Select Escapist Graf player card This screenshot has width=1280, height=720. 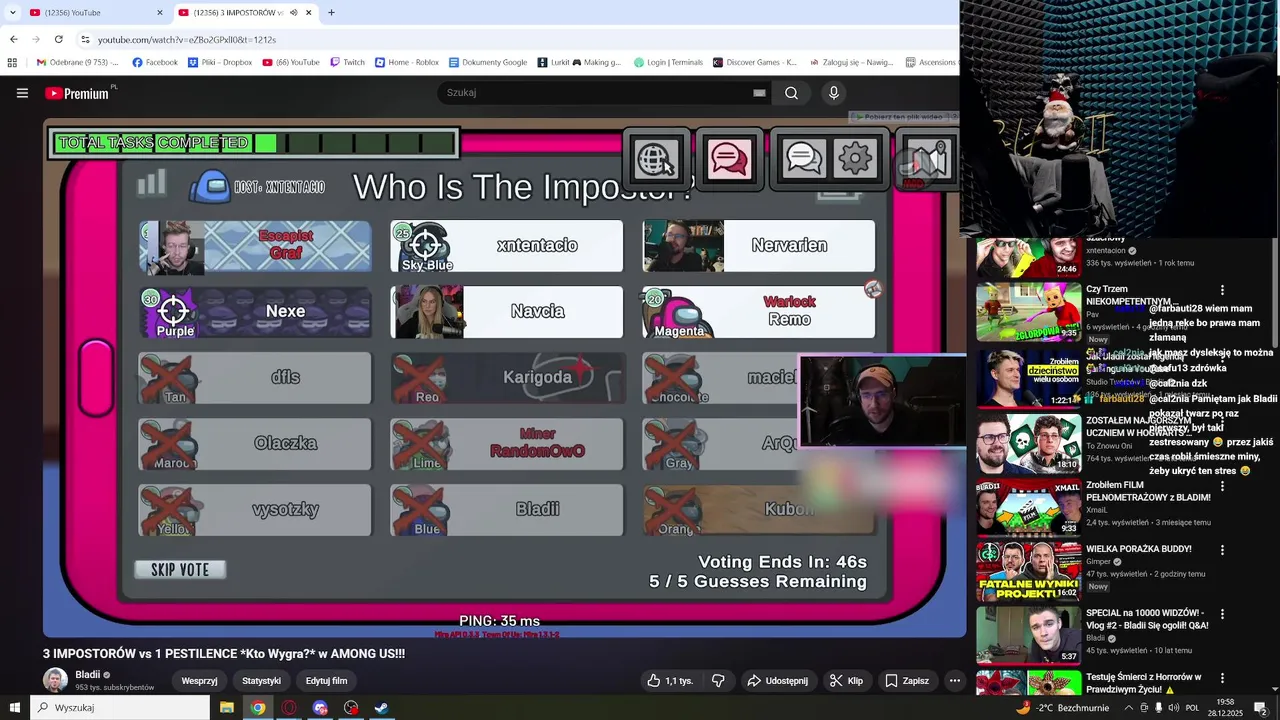coord(255,246)
